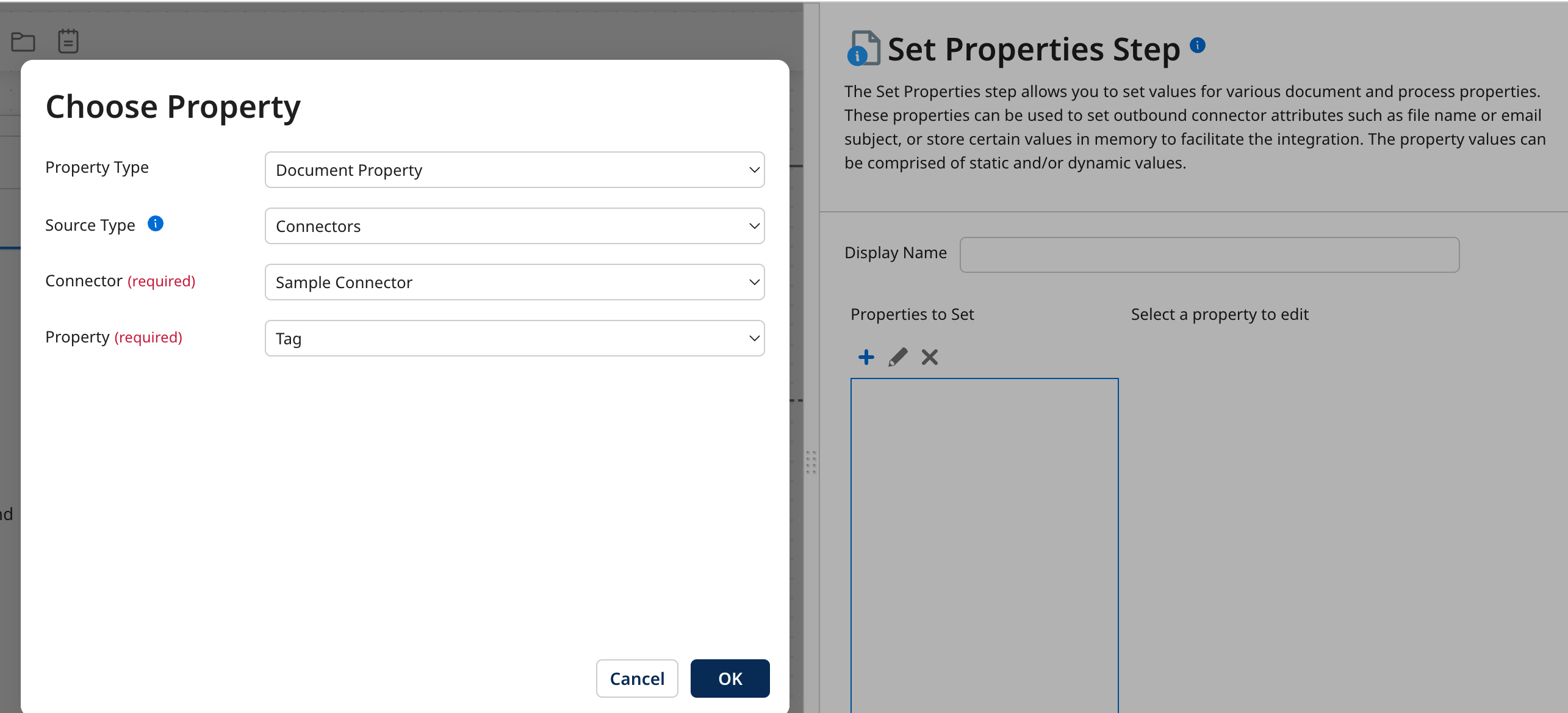Add a property using the blue plus icon
Viewport: 1568px width, 713px height.
click(x=866, y=357)
